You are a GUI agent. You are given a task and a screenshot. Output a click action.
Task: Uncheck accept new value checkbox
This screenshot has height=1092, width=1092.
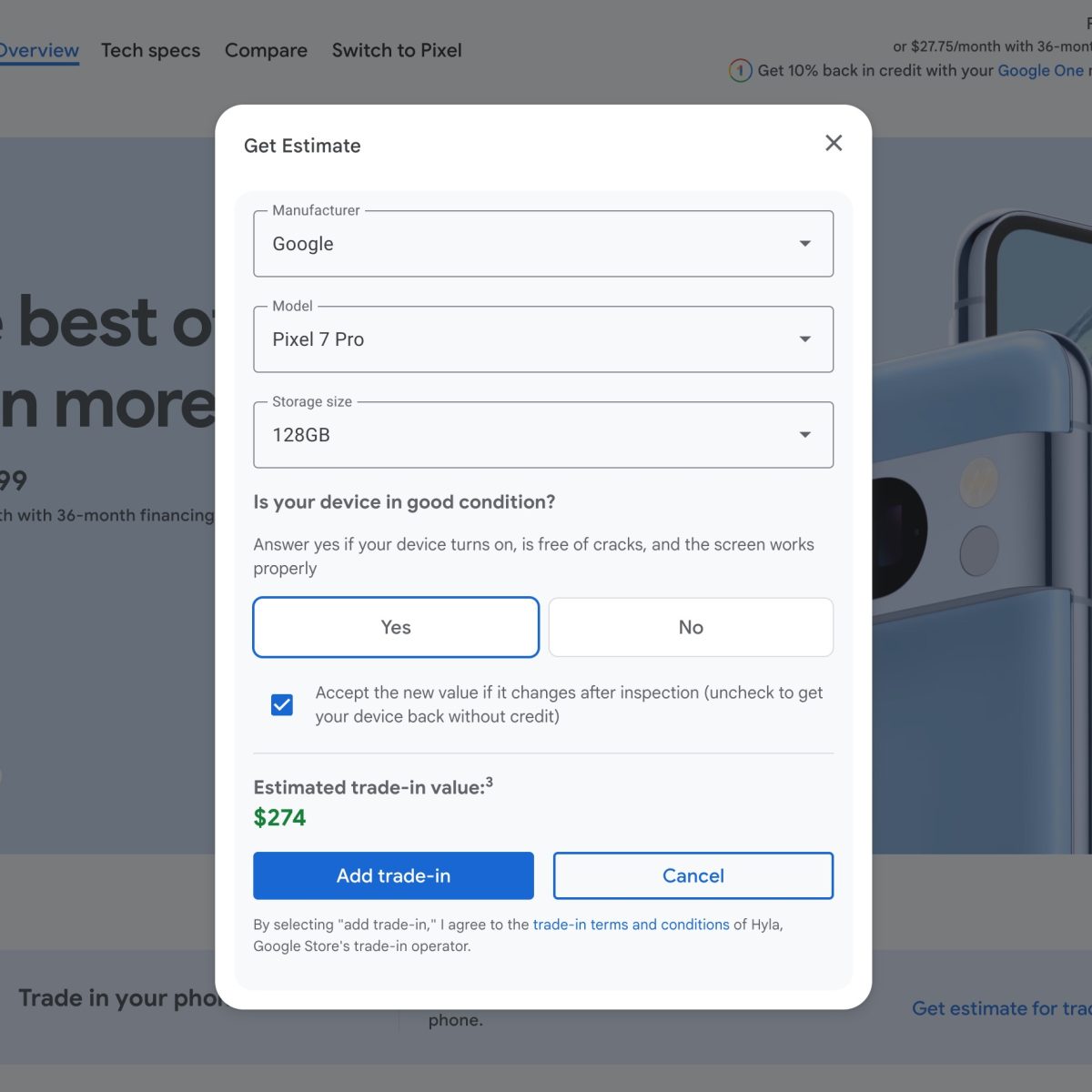coord(282,705)
